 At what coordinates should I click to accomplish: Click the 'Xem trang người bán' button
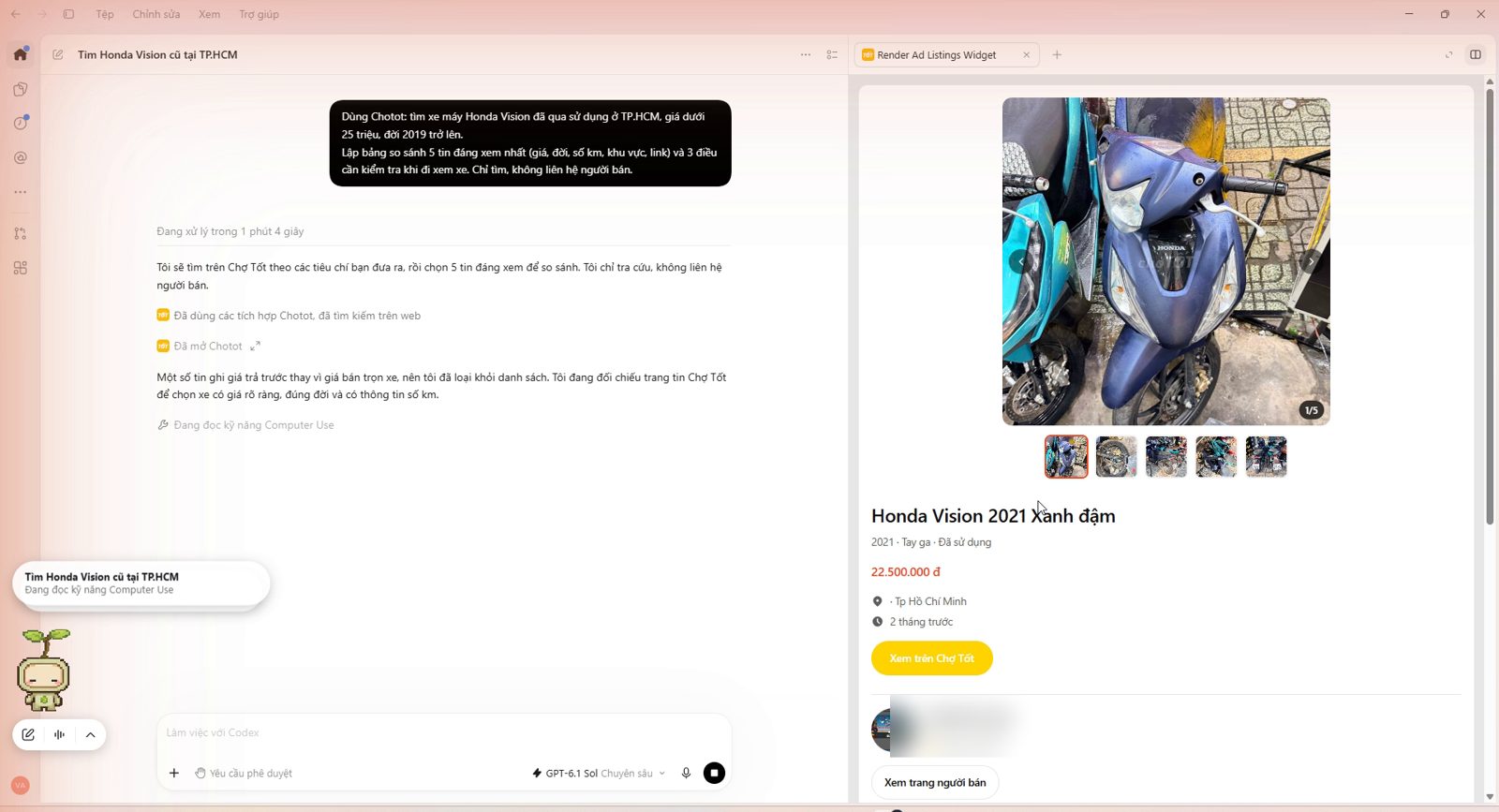tap(935, 783)
